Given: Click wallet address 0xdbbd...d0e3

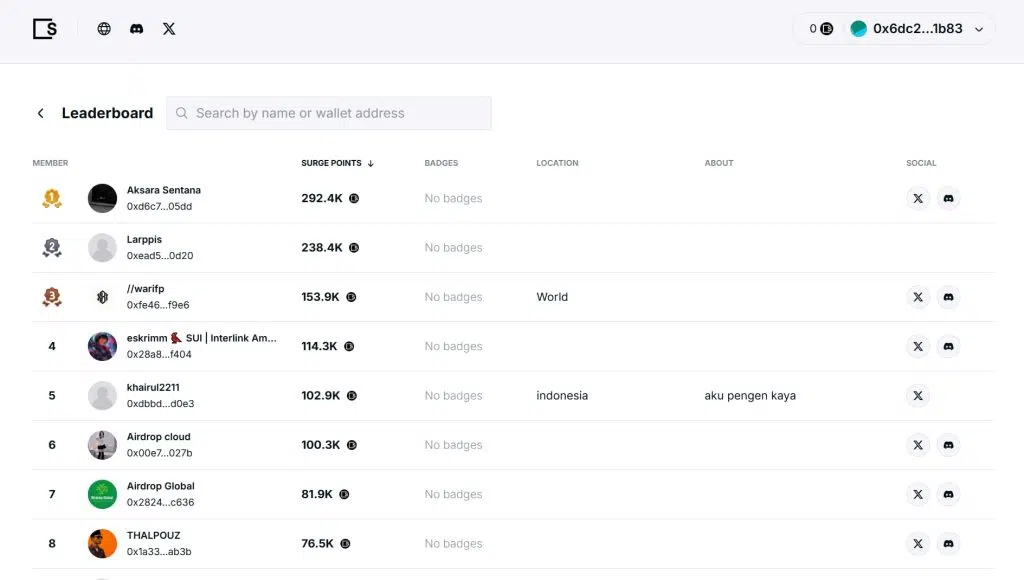Looking at the screenshot, I should click(161, 404).
